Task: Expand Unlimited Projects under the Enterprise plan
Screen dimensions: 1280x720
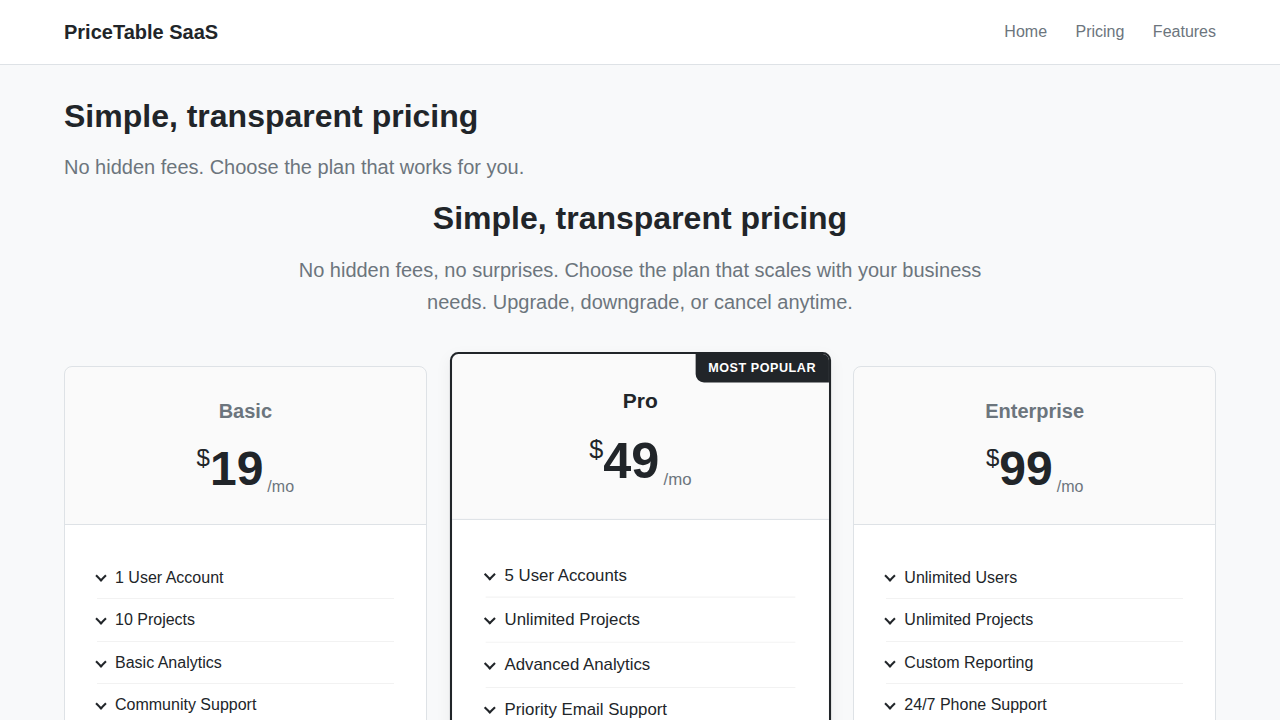Action: 890,620
